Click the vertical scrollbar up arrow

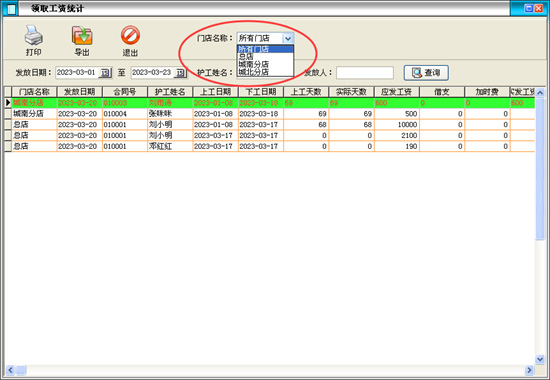(540, 93)
